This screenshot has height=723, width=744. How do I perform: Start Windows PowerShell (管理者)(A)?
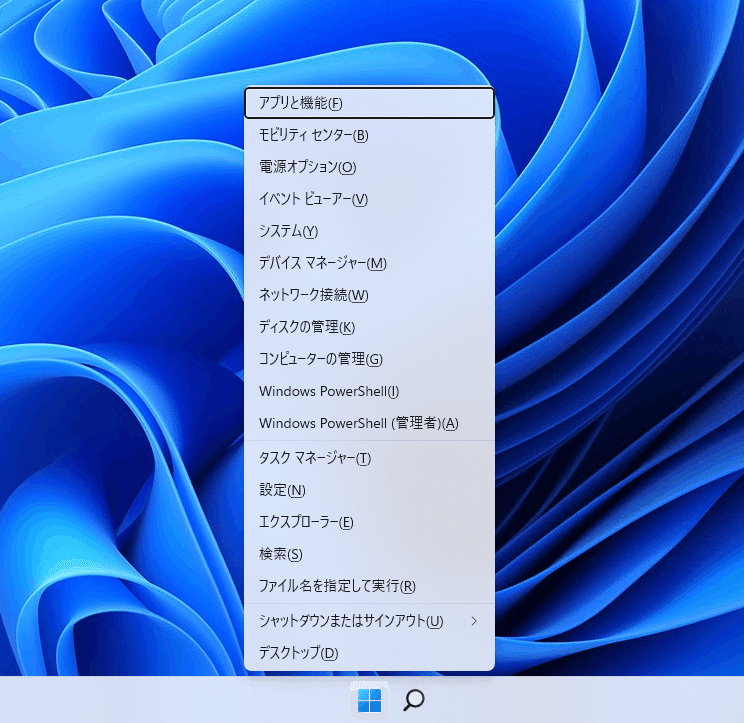tap(369, 423)
